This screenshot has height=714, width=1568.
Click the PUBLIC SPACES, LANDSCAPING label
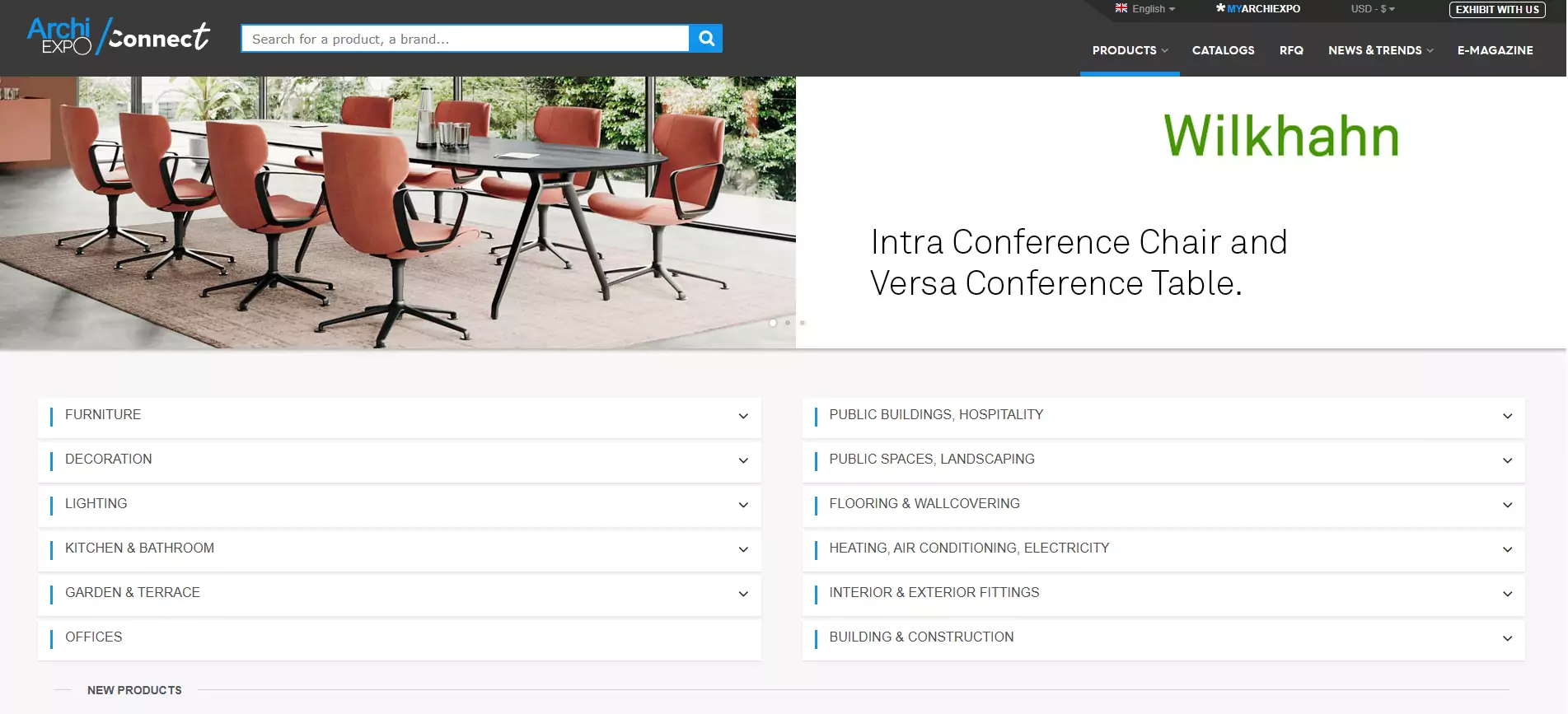click(932, 459)
